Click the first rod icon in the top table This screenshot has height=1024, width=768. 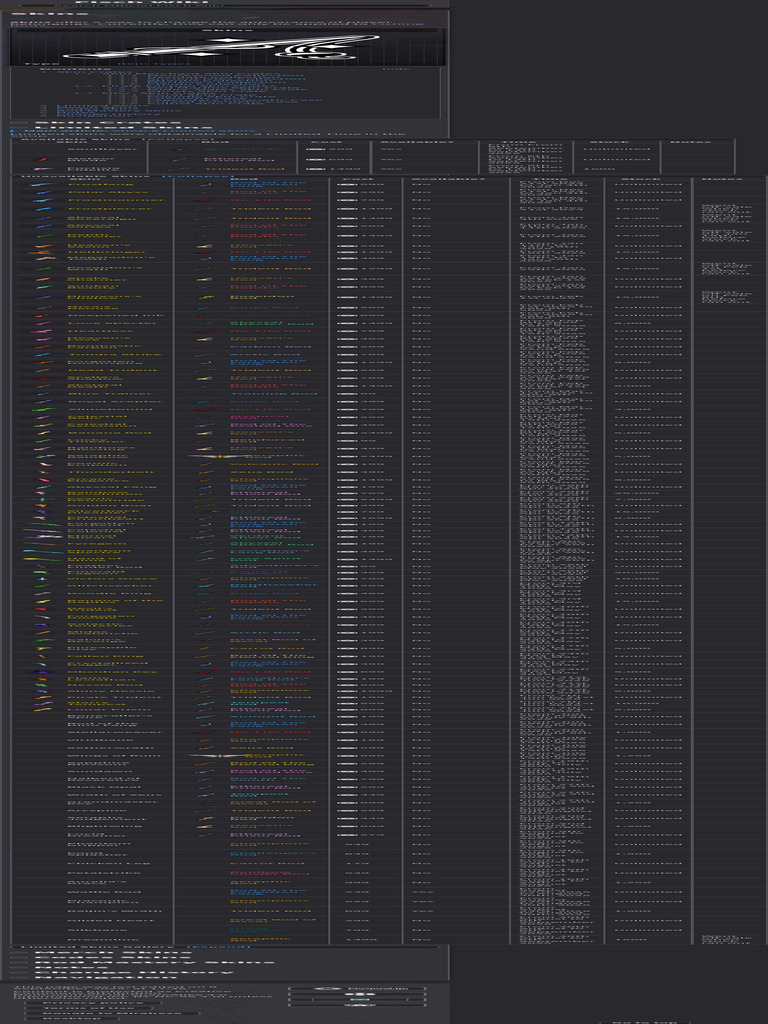[178, 150]
